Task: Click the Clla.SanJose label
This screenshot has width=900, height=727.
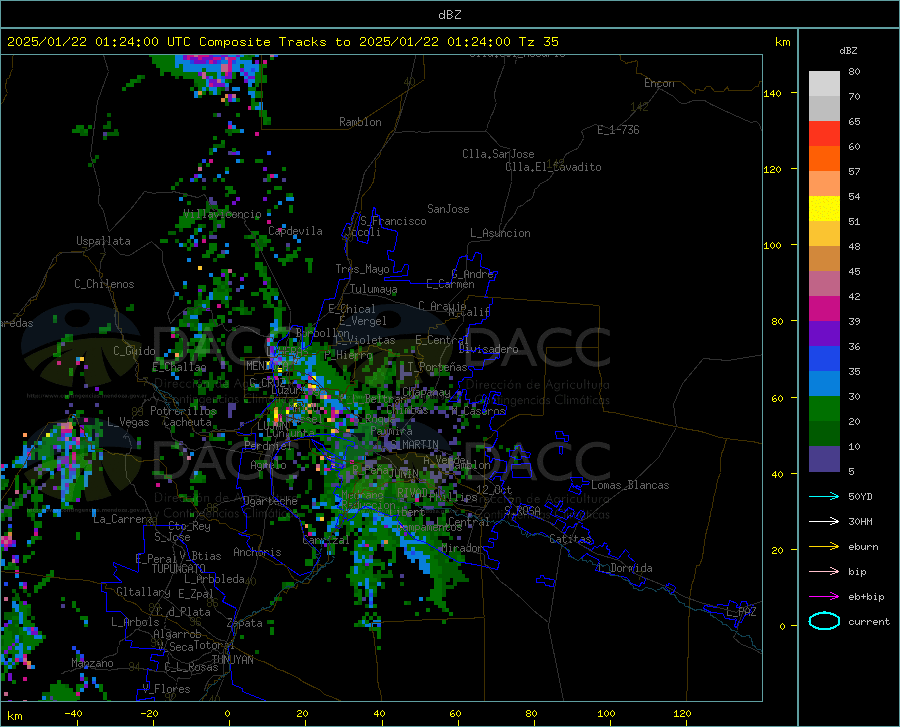Action: click(x=498, y=154)
